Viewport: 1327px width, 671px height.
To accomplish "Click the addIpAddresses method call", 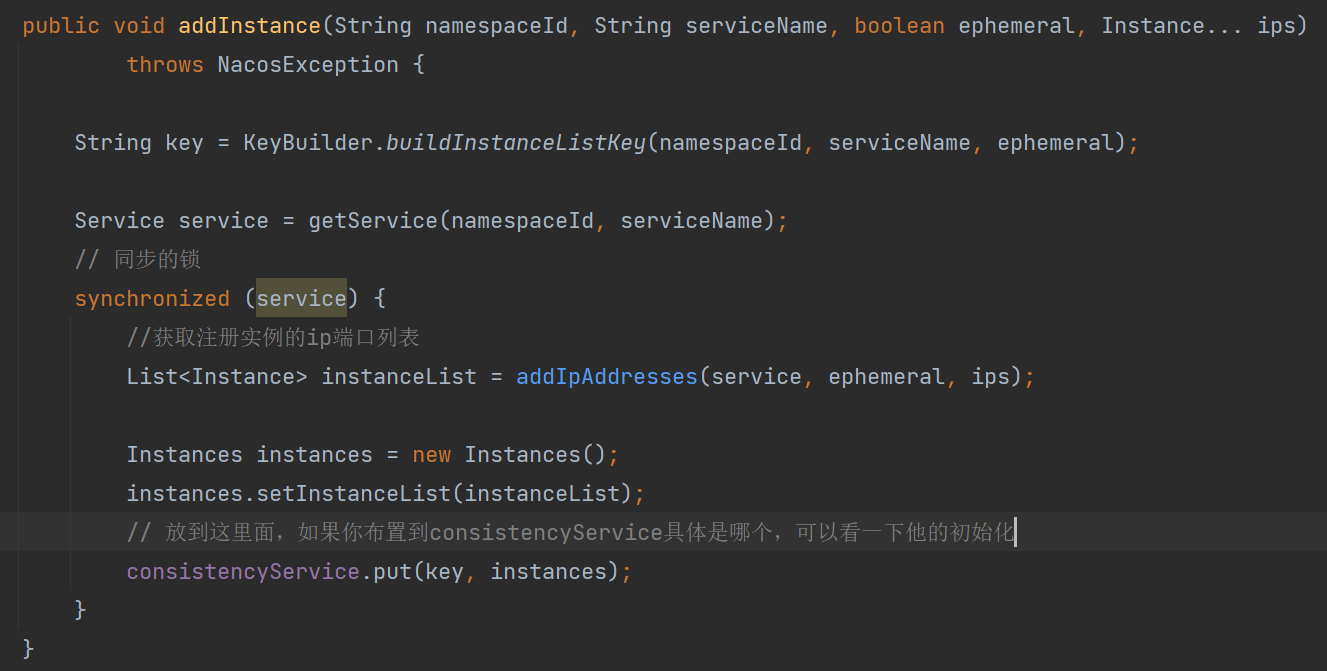I will tap(607, 377).
